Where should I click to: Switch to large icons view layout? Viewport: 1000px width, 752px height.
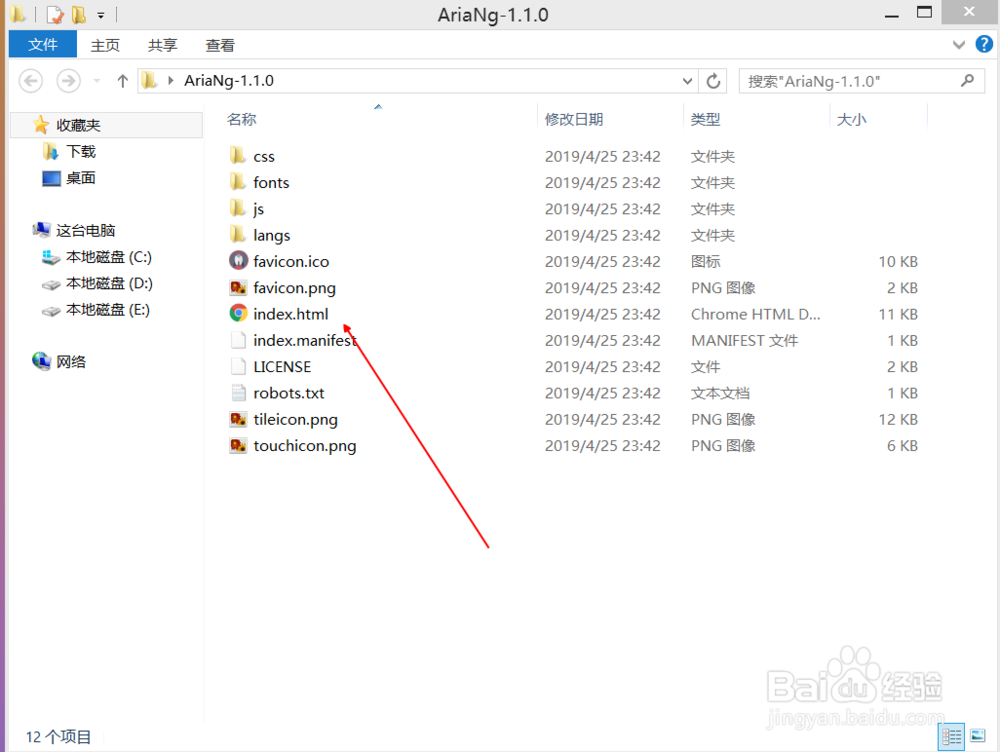click(978, 737)
